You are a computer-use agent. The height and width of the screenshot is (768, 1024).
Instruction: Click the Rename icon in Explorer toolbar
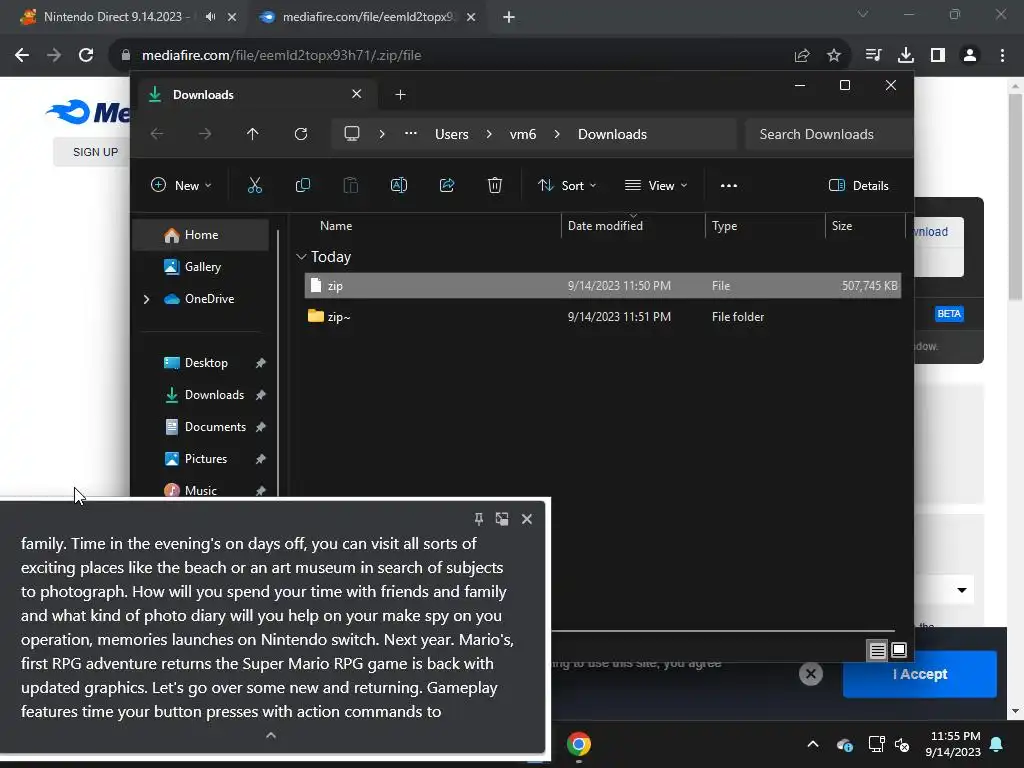click(398, 185)
